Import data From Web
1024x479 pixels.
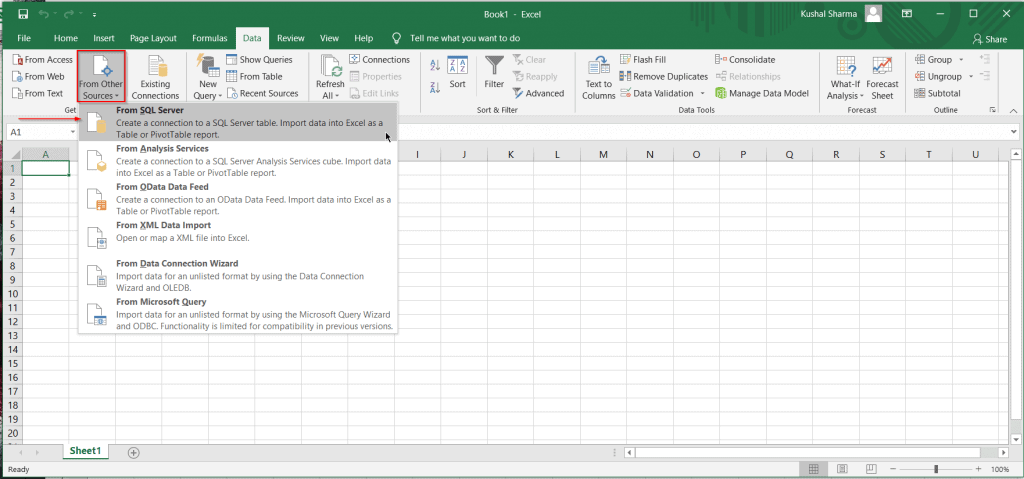[39, 76]
